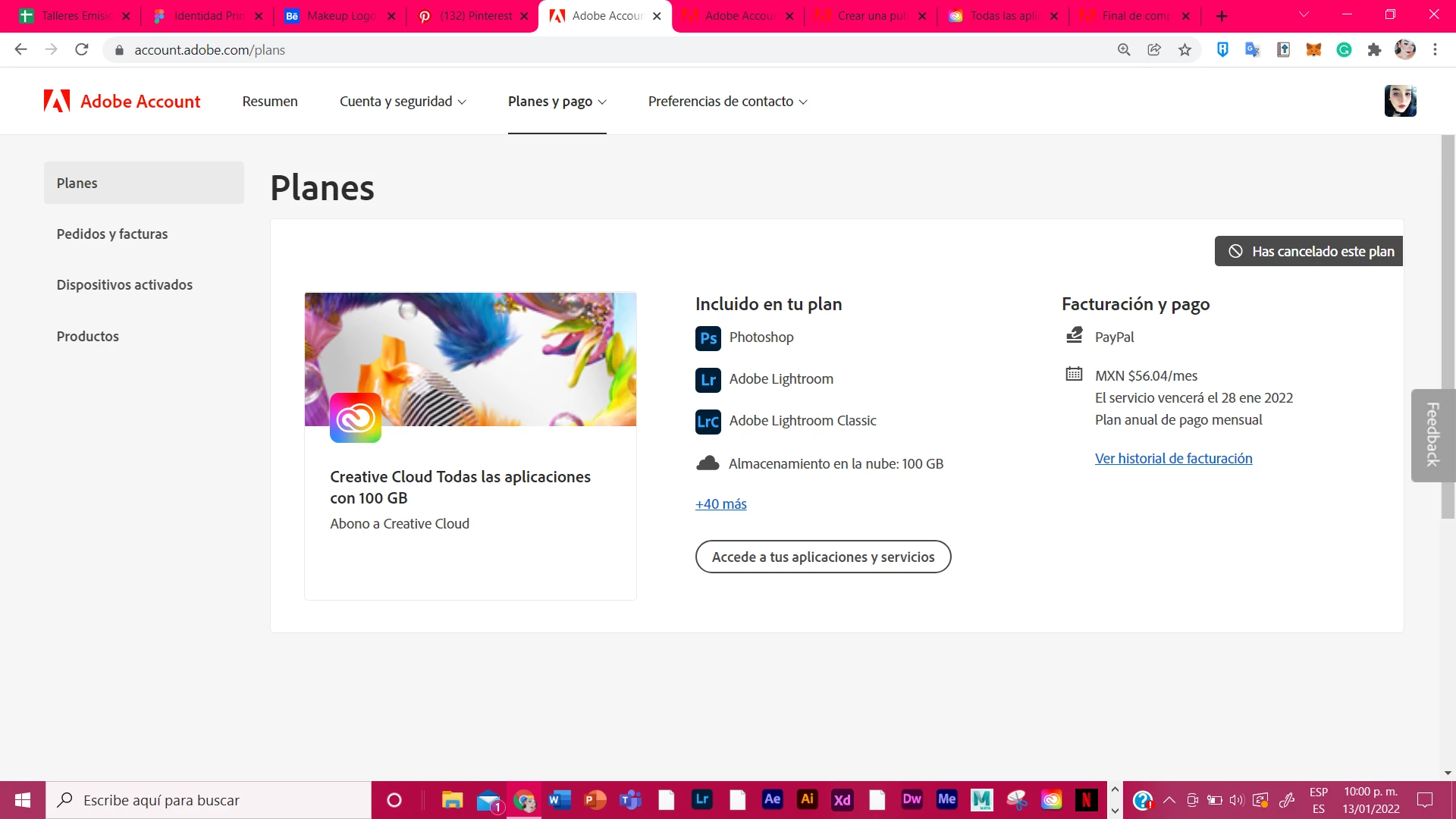Open a new browser tab
The width and height of the screenshot is (1456, 819).
[x=1222, y=16]
